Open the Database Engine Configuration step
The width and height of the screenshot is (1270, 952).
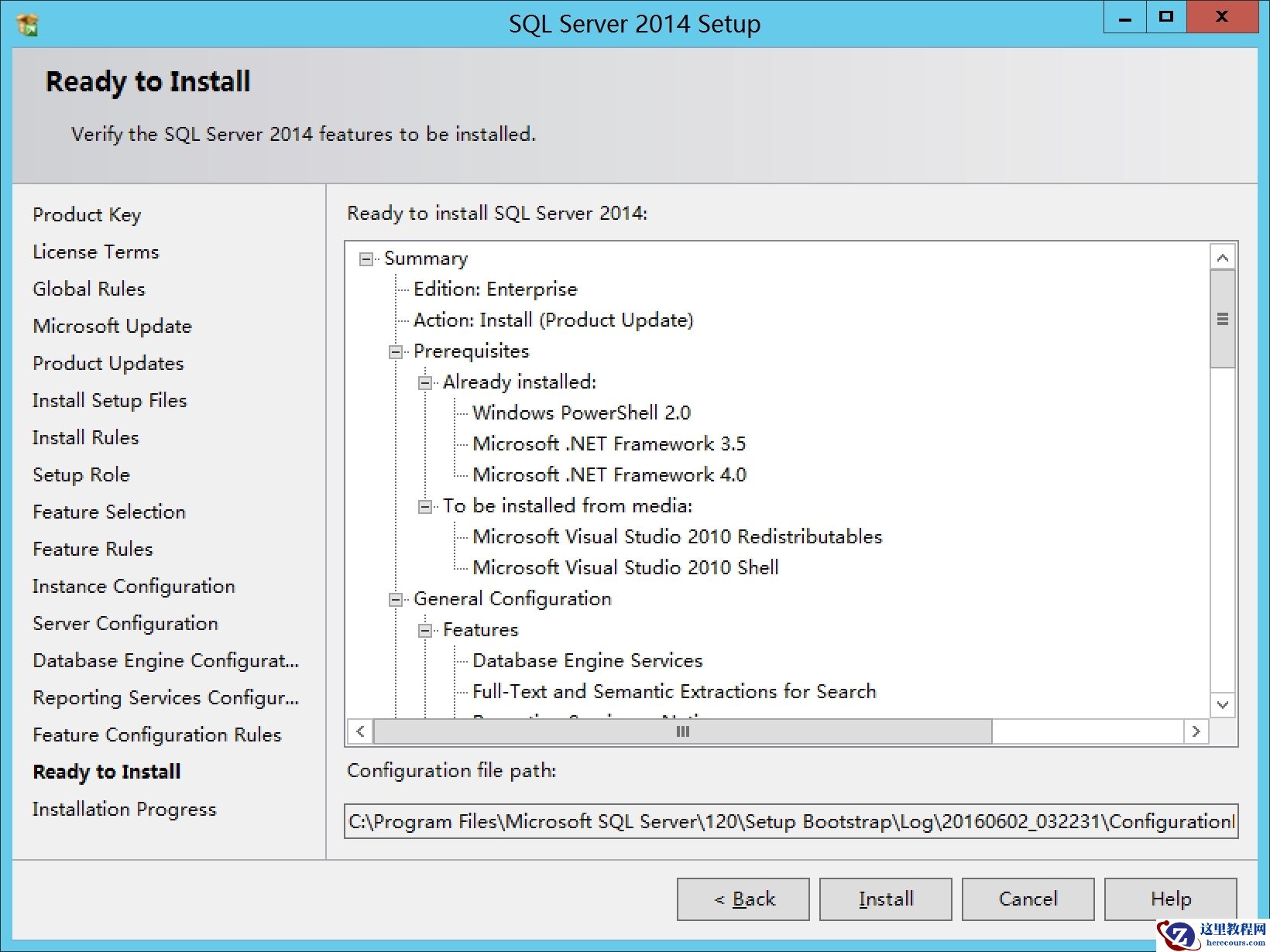pyautogui.click(x=165, y=660)
